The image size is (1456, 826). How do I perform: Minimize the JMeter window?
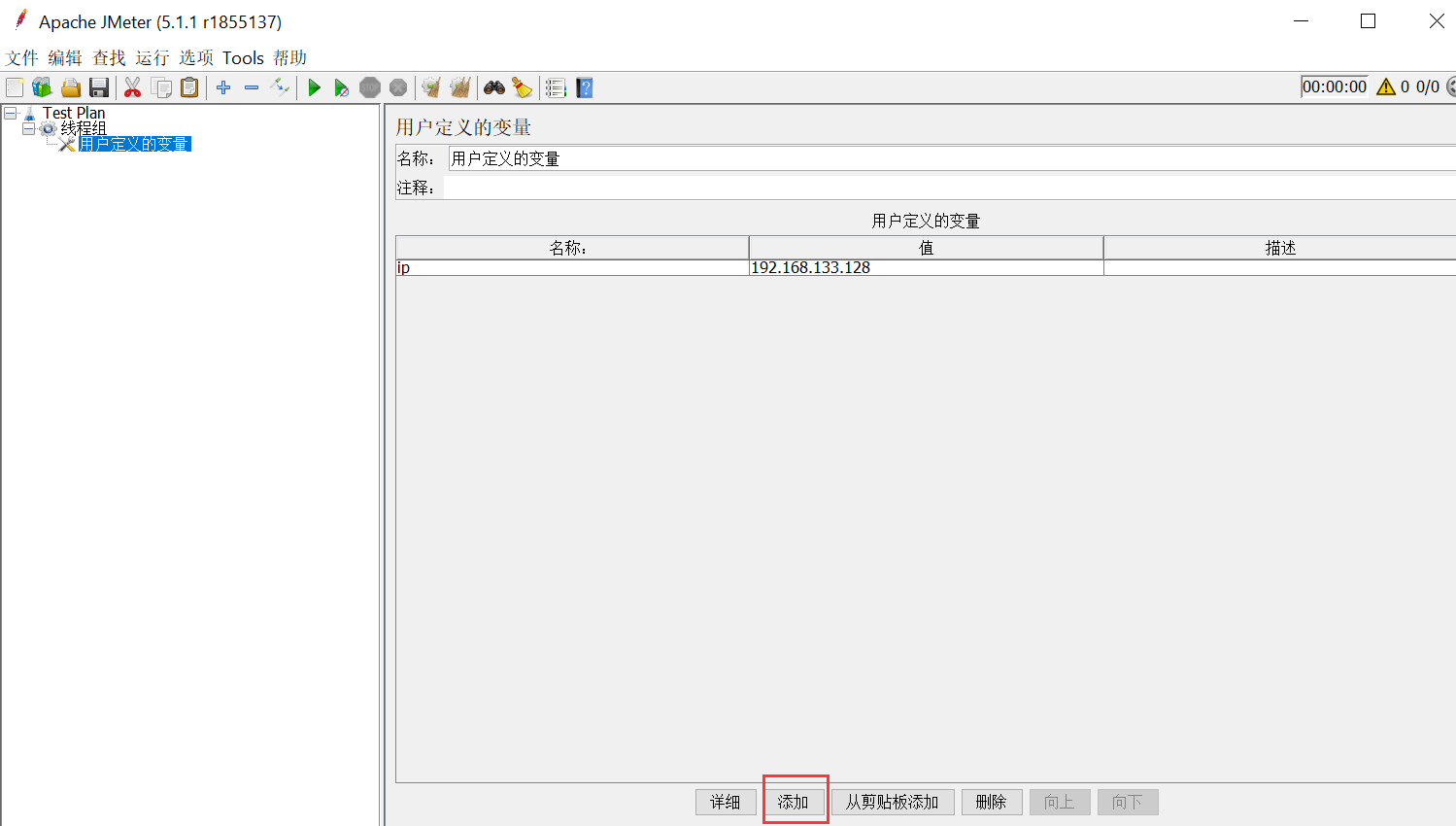click(x=1302, y=21)
